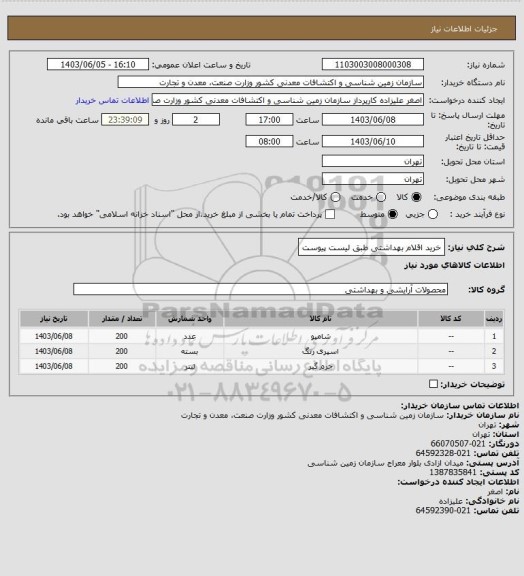Click quantity 200 in the اسپری رنگ row
The height and width of the screenshot is (576, 524).
point(122,351)
